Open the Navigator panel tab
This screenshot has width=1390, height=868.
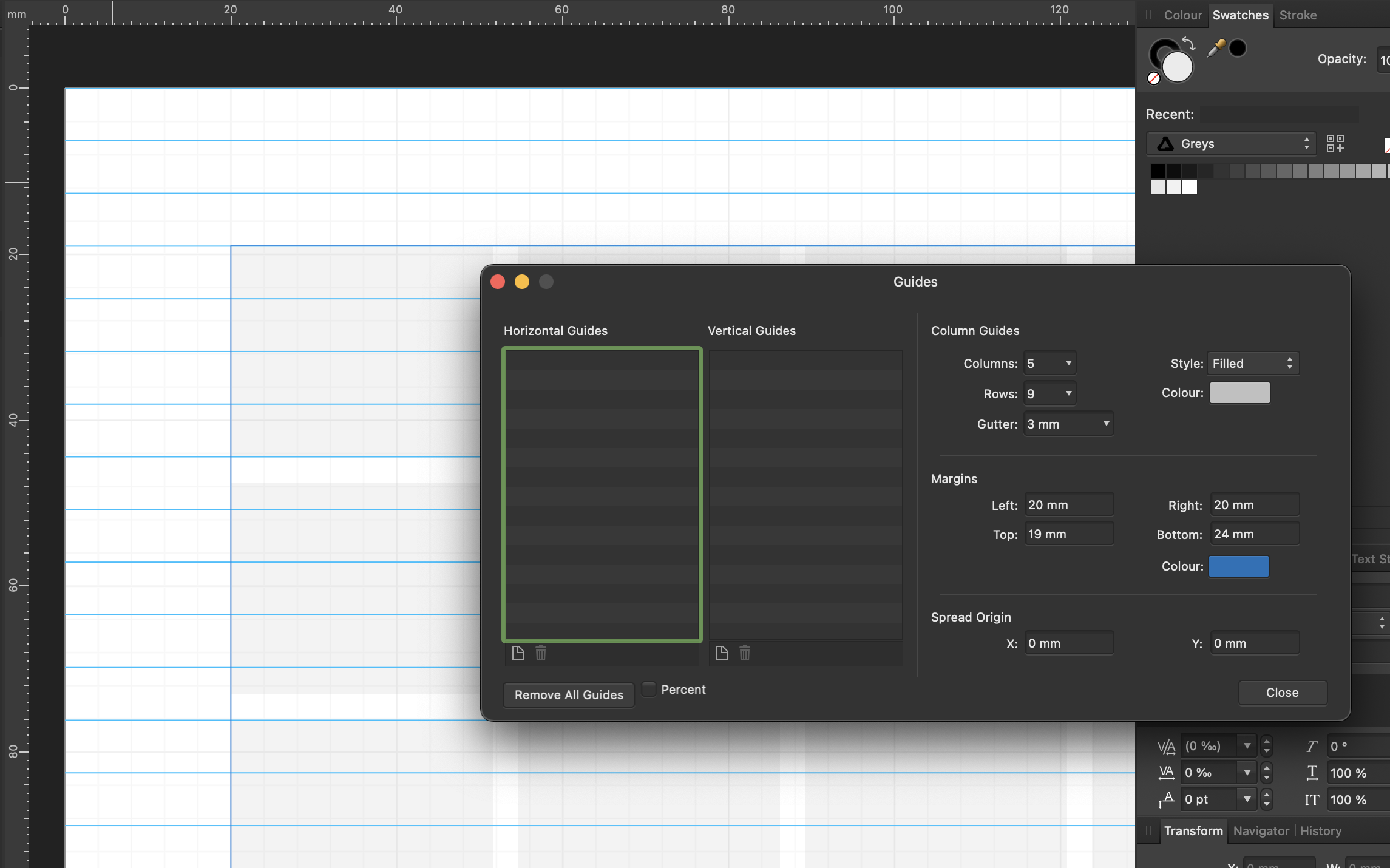[x=1261, y=831]
